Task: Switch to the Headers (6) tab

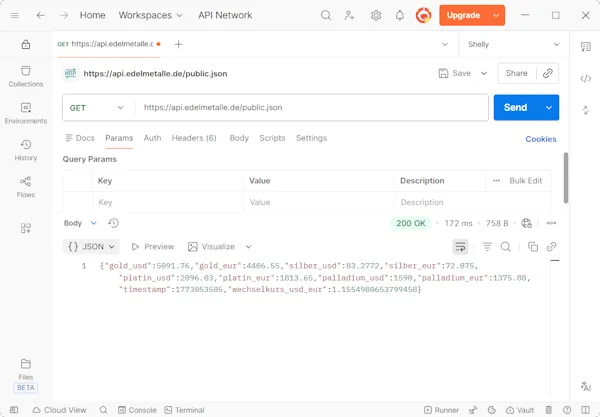Action: click(x=194, y=138)
